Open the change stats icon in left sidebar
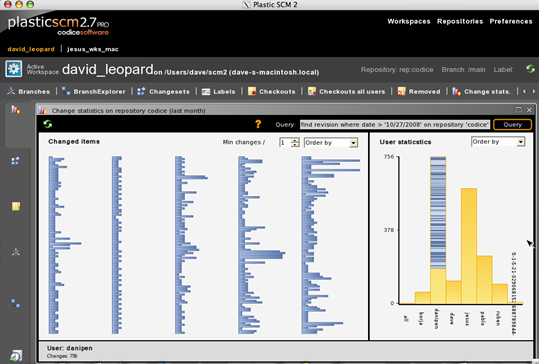539x364 pixels. click(x=15, y=110)
